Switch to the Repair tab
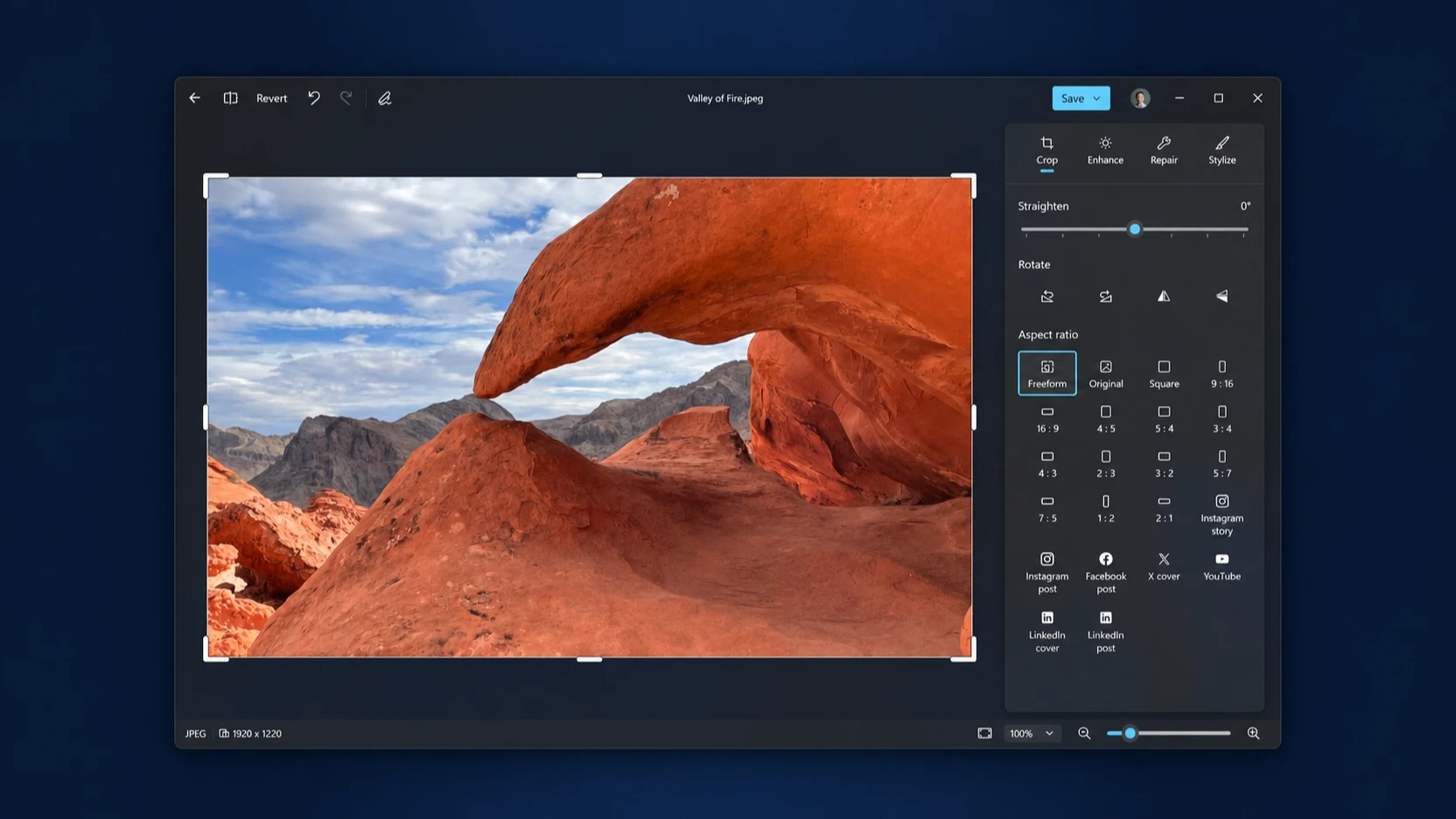Image resolution: width=1456 pixels, height=819 pixels. point(1164,150)
